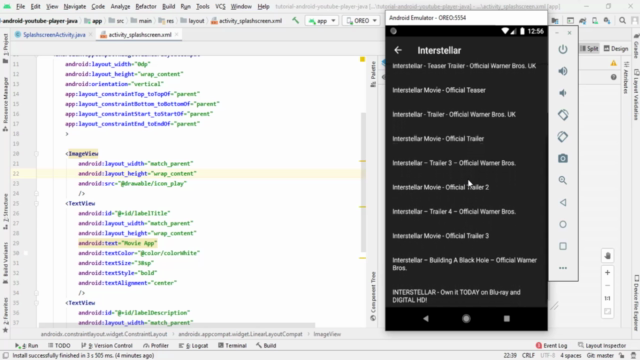Zoom in the layout preview with plus

[x=607, y=272]
